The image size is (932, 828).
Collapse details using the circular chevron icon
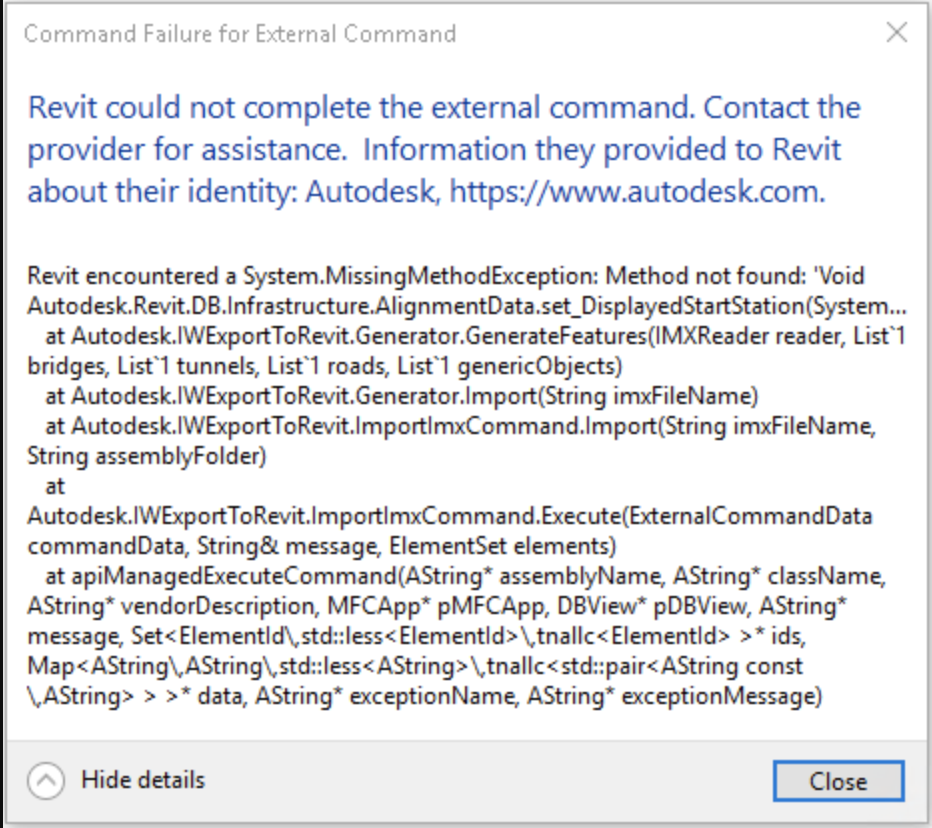[47, 780]
